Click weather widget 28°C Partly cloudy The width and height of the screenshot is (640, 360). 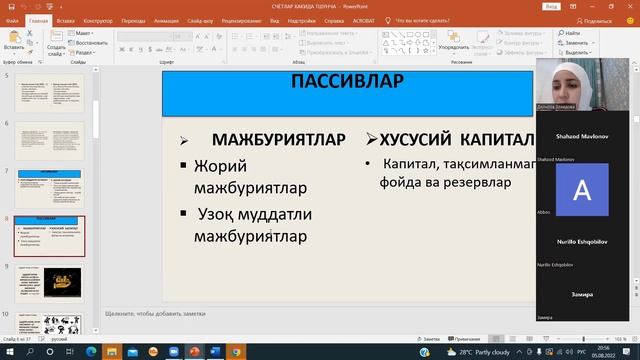point(478,352)
